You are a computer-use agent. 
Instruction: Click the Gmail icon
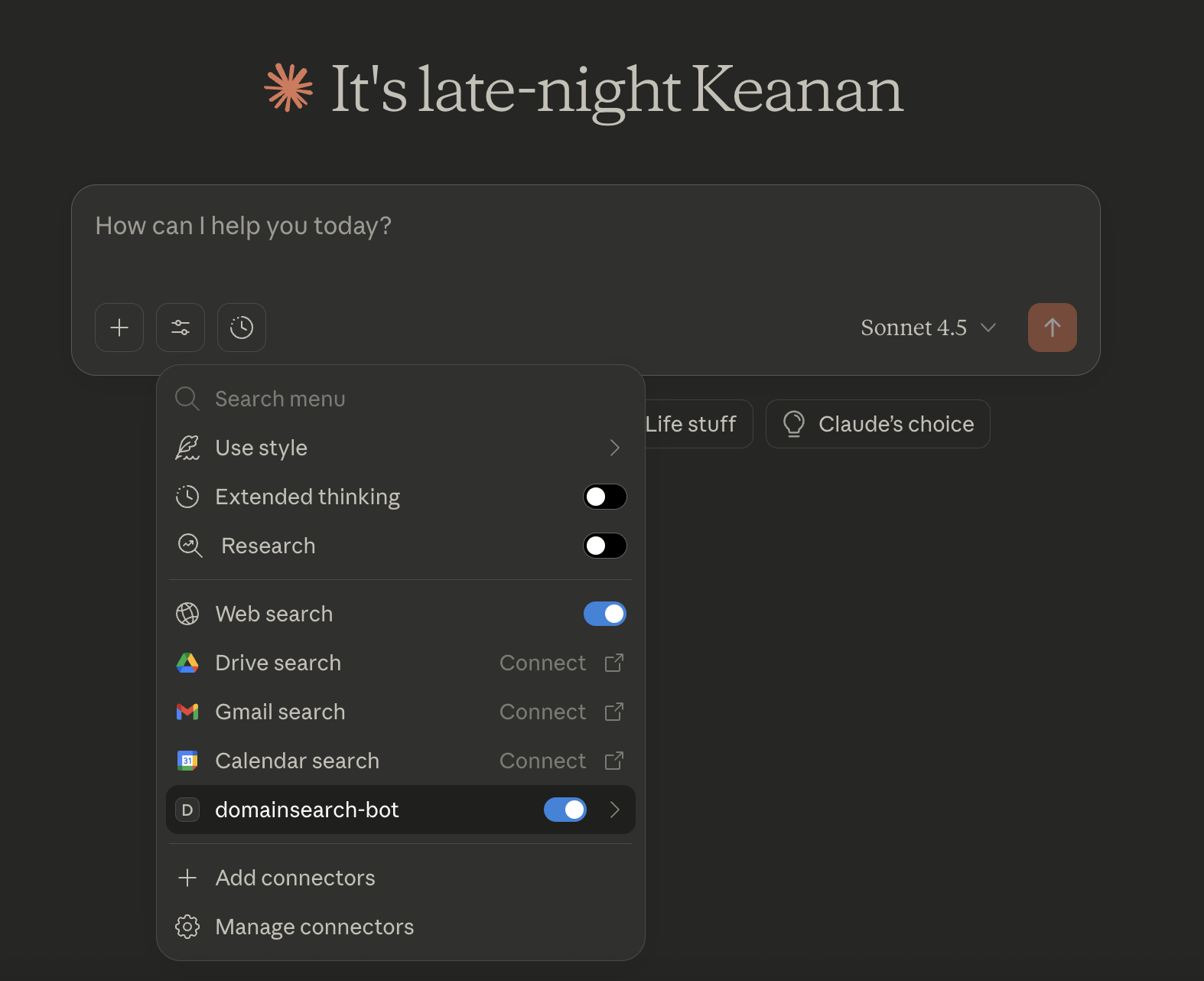[187, 712]
